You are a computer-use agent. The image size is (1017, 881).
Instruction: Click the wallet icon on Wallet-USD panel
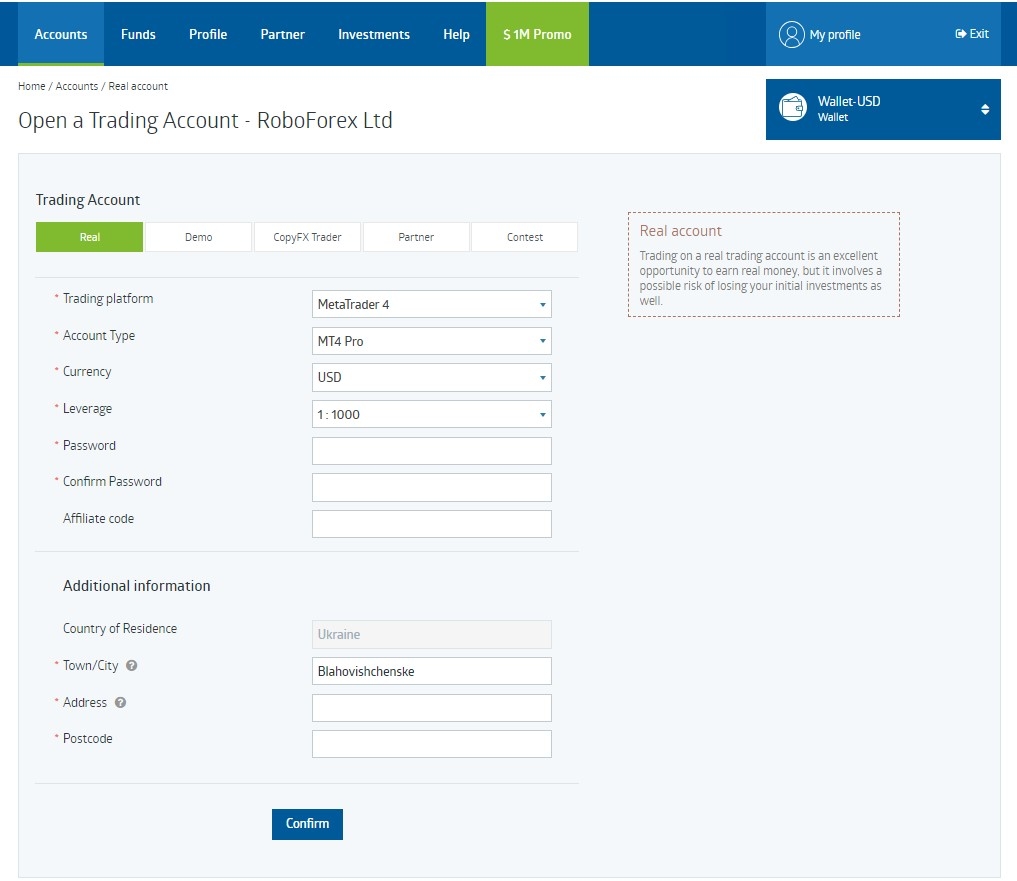tap(793, 108)
